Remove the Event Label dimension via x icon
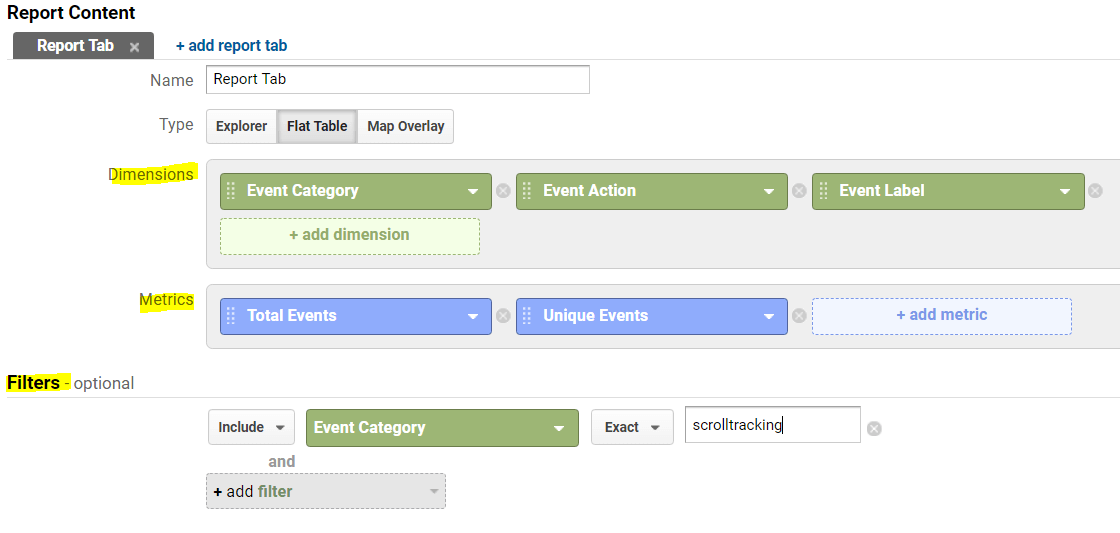 pos(1095,191)
